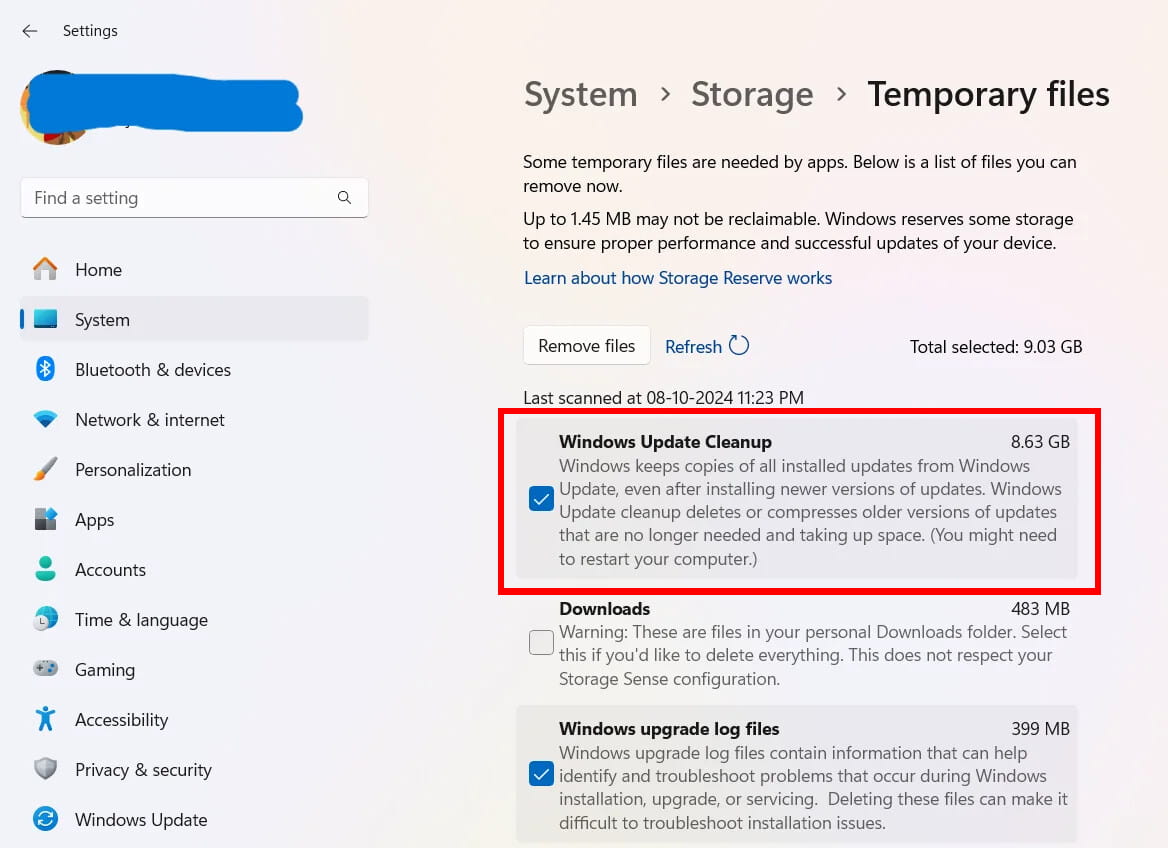Click the Find a setting search box
This screenshot has height=848, width=1168.
pos(194,197)
